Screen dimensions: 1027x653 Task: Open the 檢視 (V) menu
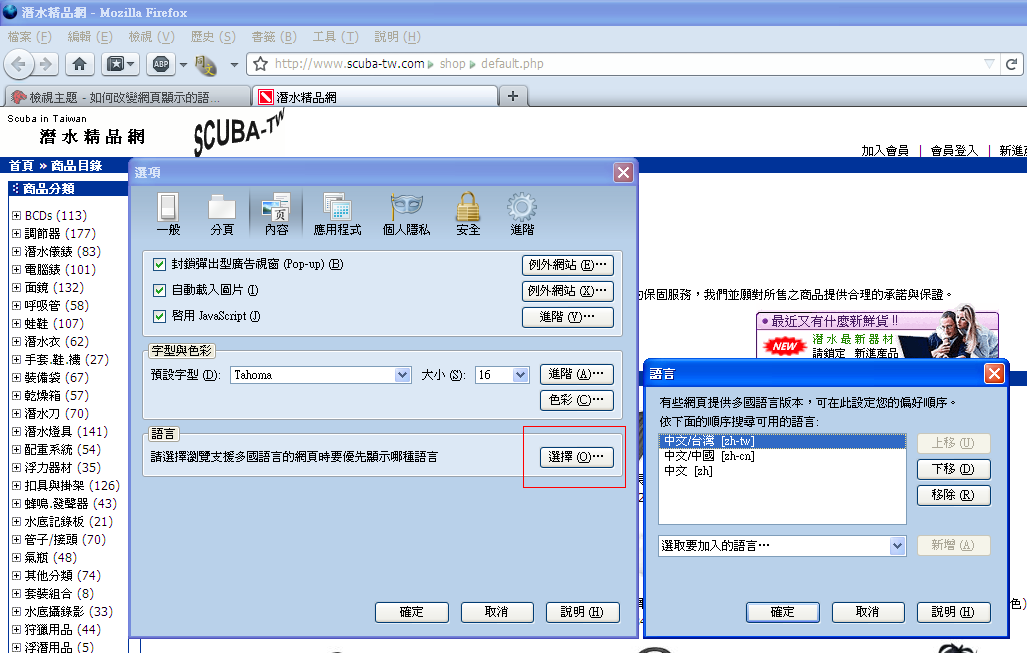tap(151, 37)
